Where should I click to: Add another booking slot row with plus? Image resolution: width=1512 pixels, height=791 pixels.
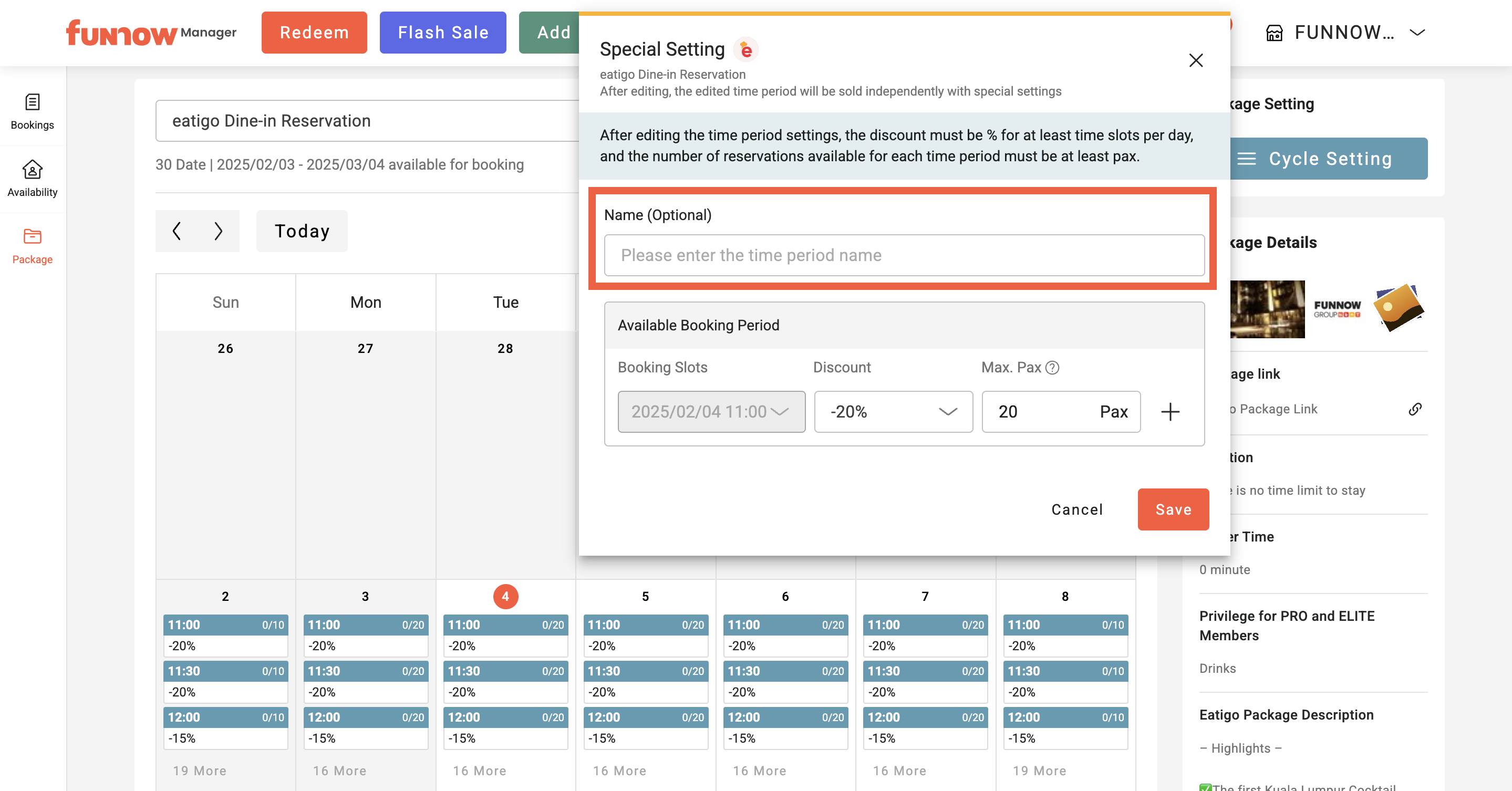[1170, 412]
